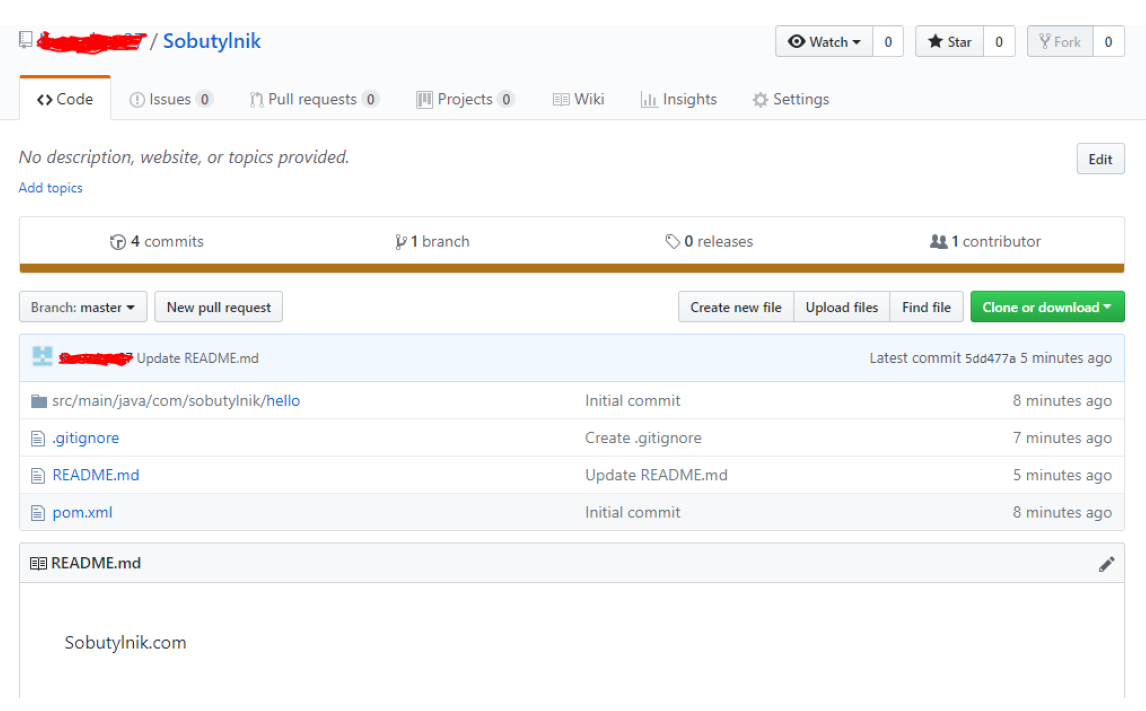The height and width of the screenshot is (711, 1146).
Task: Click the Find file button
Action: tap(926, 307)
